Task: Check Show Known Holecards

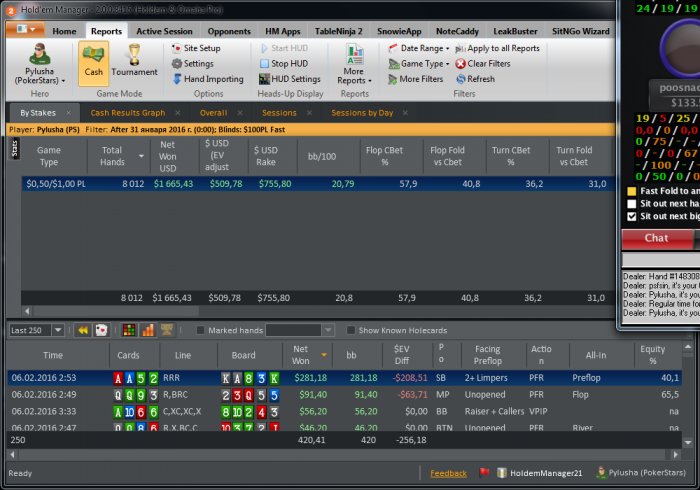Action: coord(351,330)
